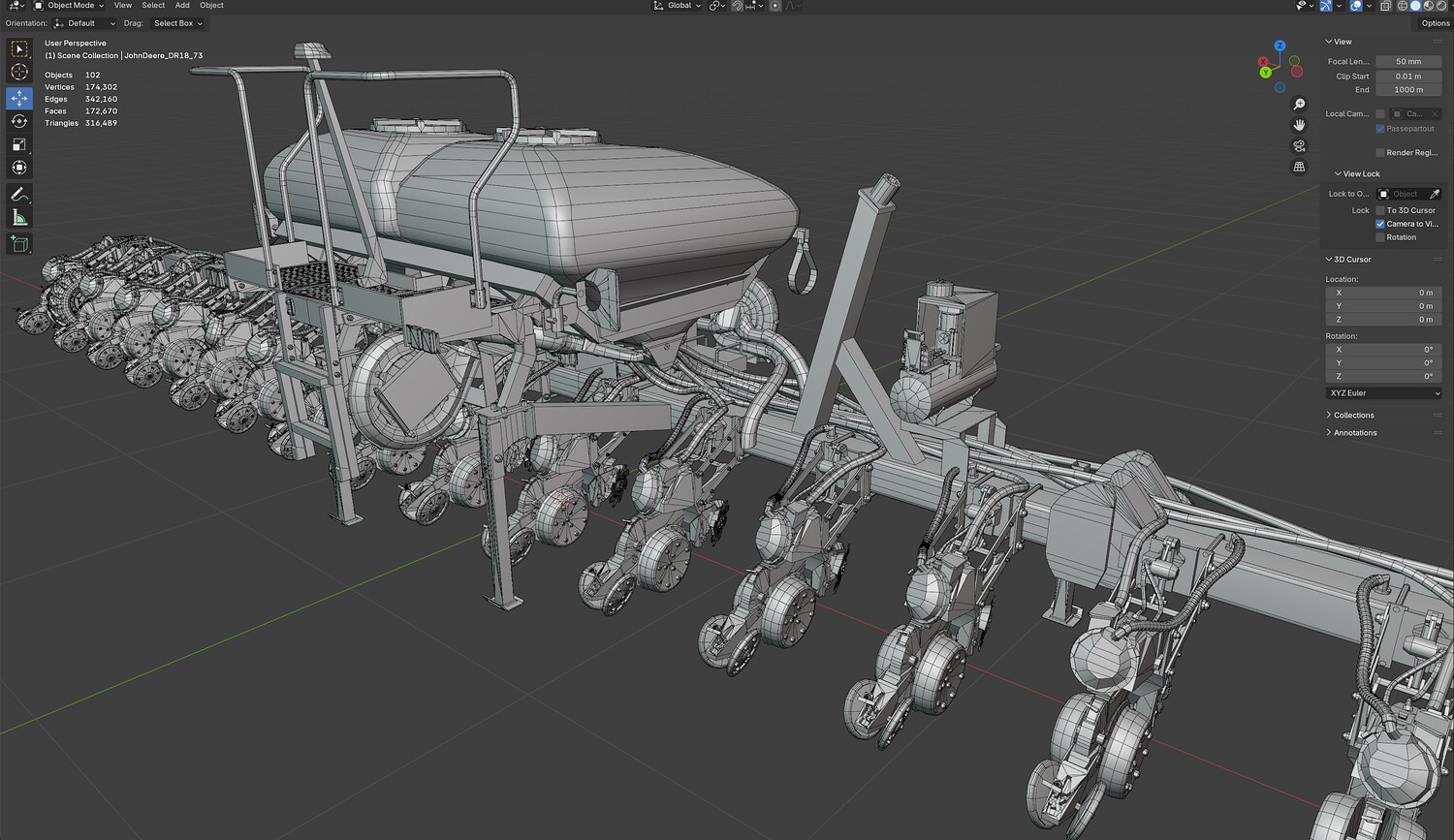
Task: Open the XYZ Euler rotation mode dropdown
Action: click(1383, 393)
